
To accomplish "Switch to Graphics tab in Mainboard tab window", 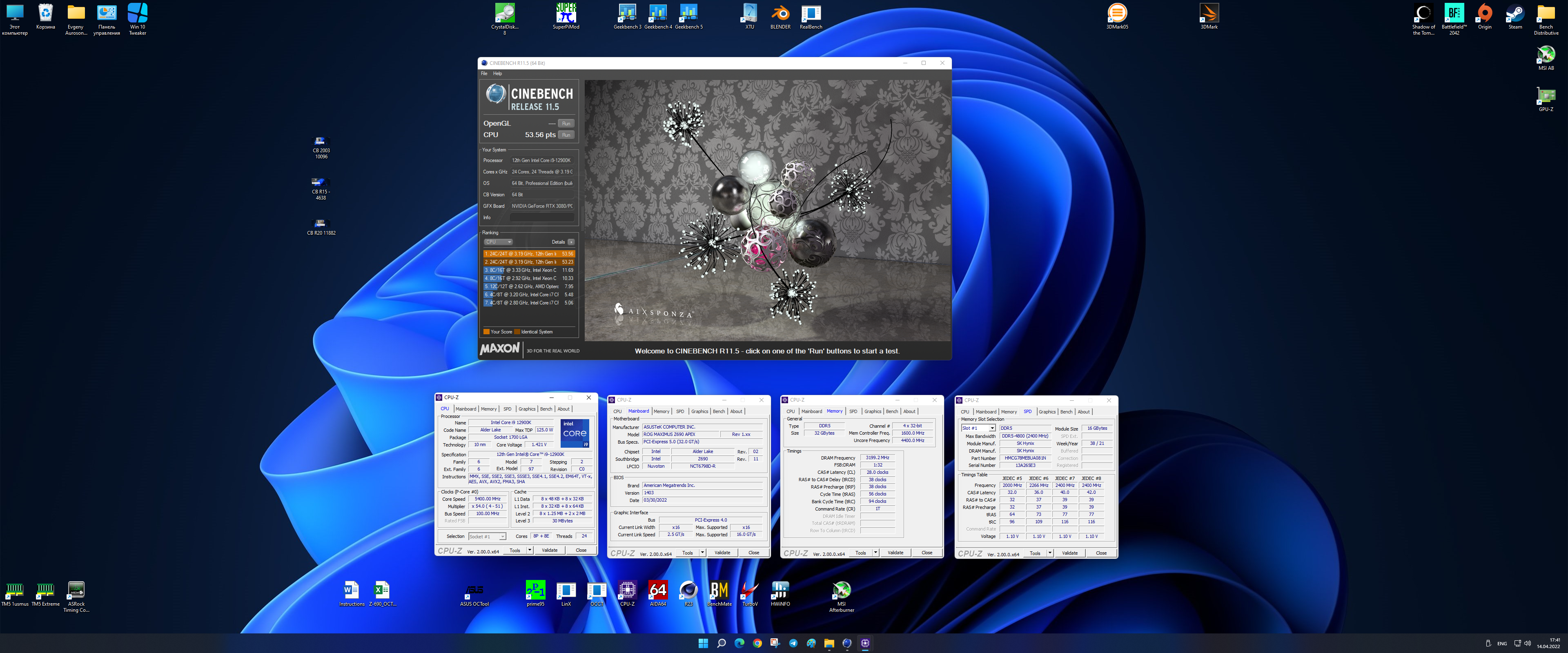I will pyautogui.click(x=699, y=411).
